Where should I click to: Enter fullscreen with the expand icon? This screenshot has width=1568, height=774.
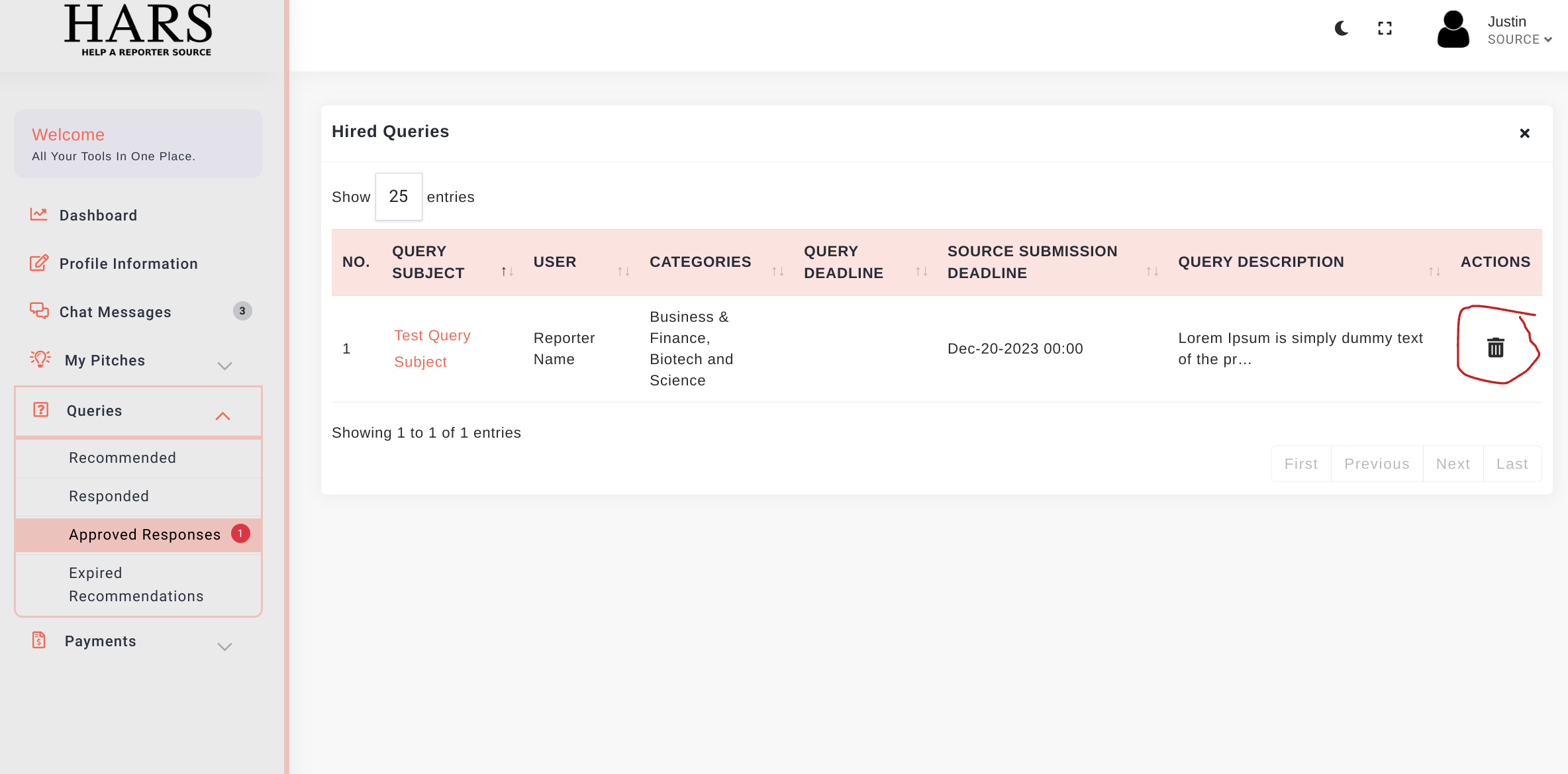(x=1385, y=28)
